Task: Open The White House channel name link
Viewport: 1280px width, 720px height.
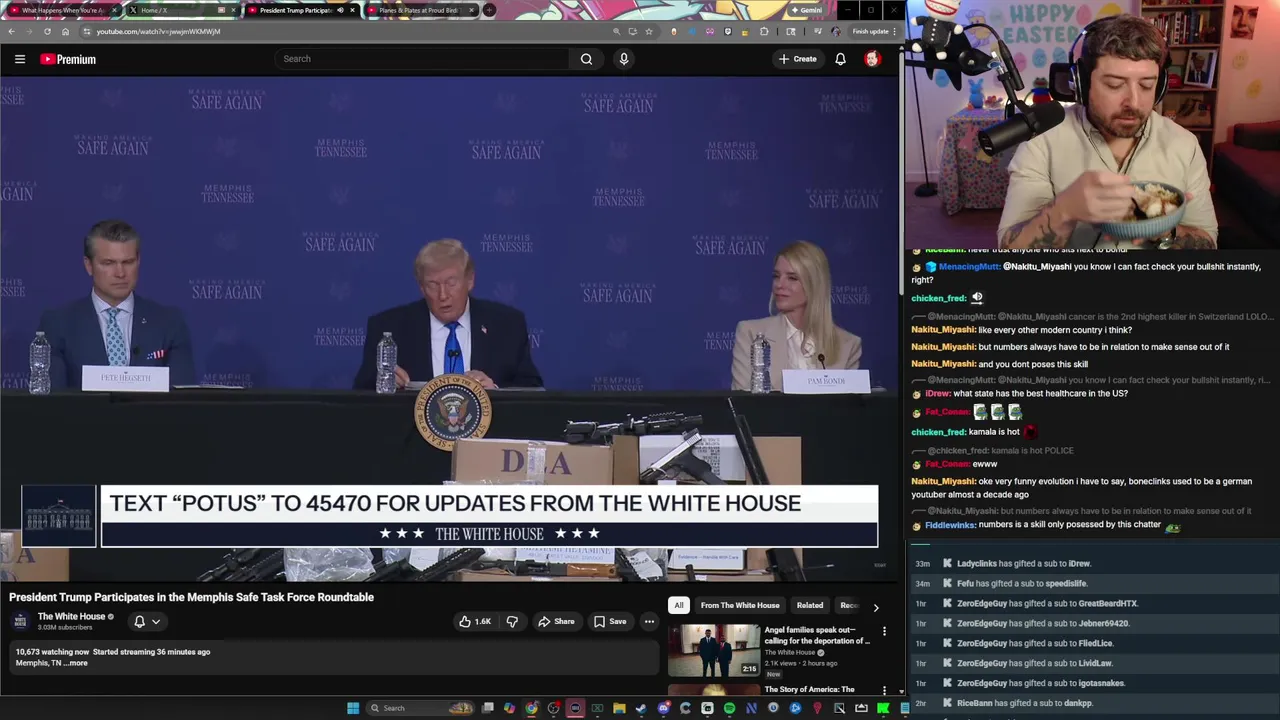Action: pyautogui.click(x=71, y=617)
